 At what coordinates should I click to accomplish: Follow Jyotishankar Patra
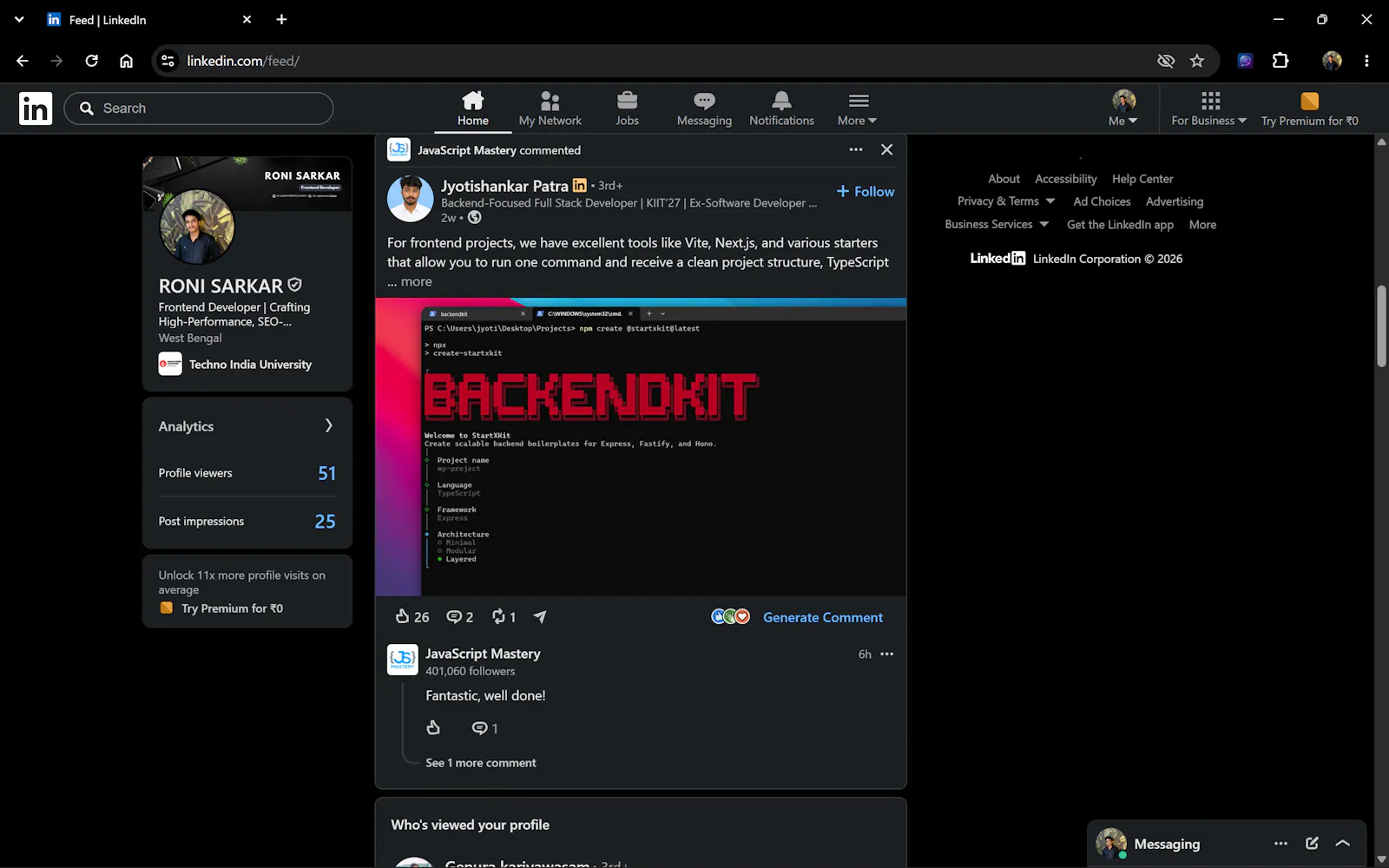(866, 192)
